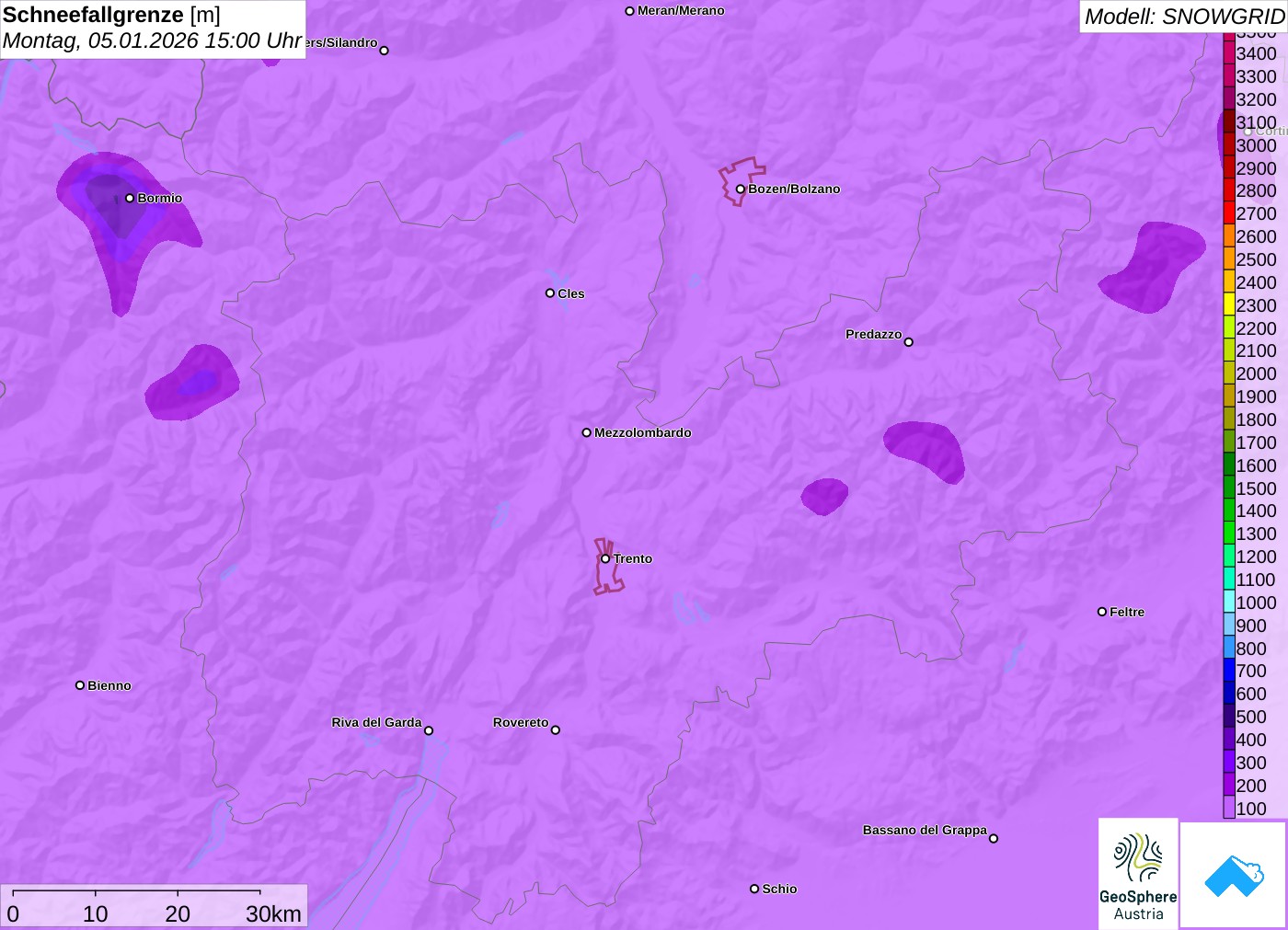Click the Bozen/Bolzano label text
The width and height of the screenshot is (1288, 930).
point(794,189)
